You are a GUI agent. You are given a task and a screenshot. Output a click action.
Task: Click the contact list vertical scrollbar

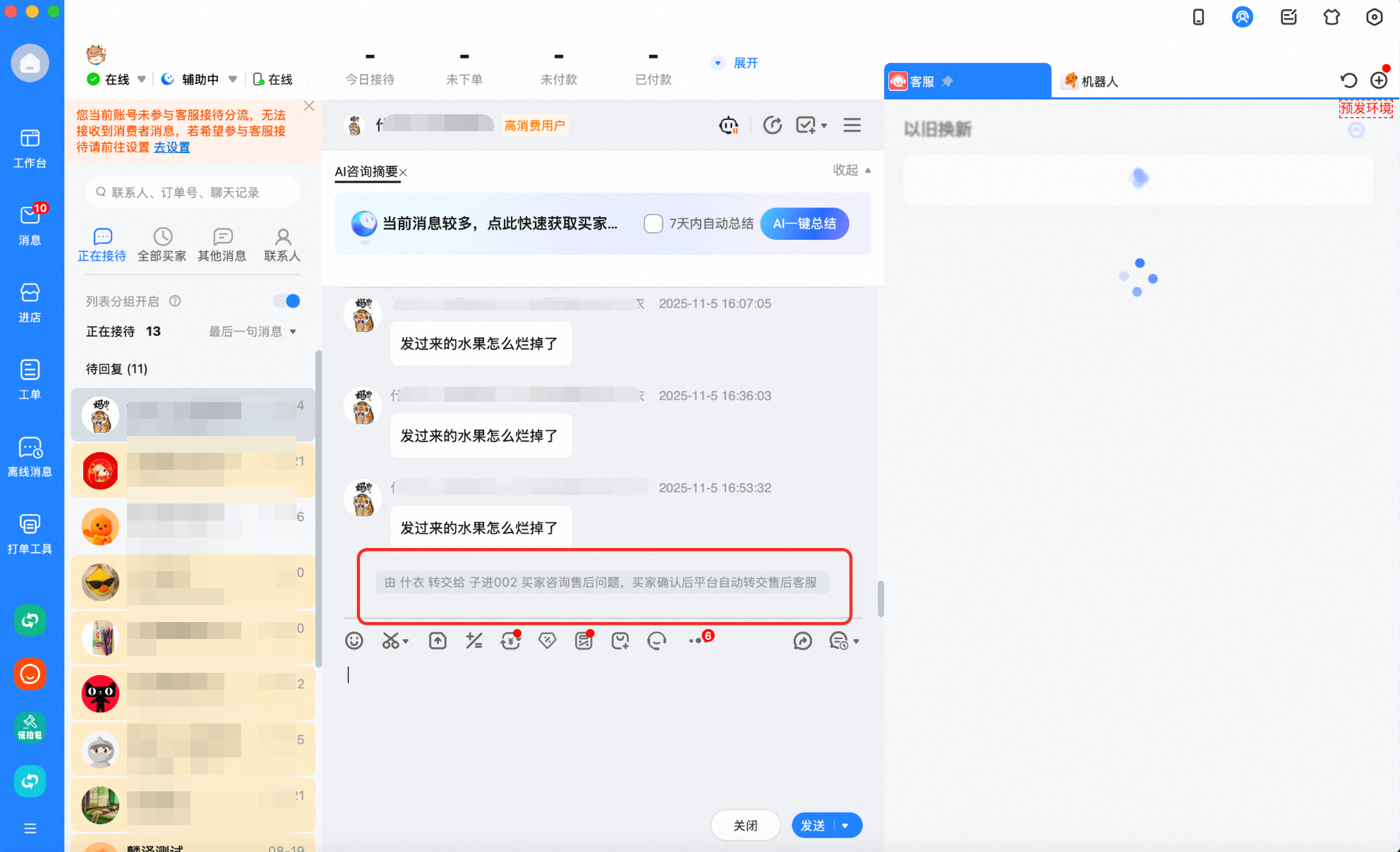tap(318, 508)
